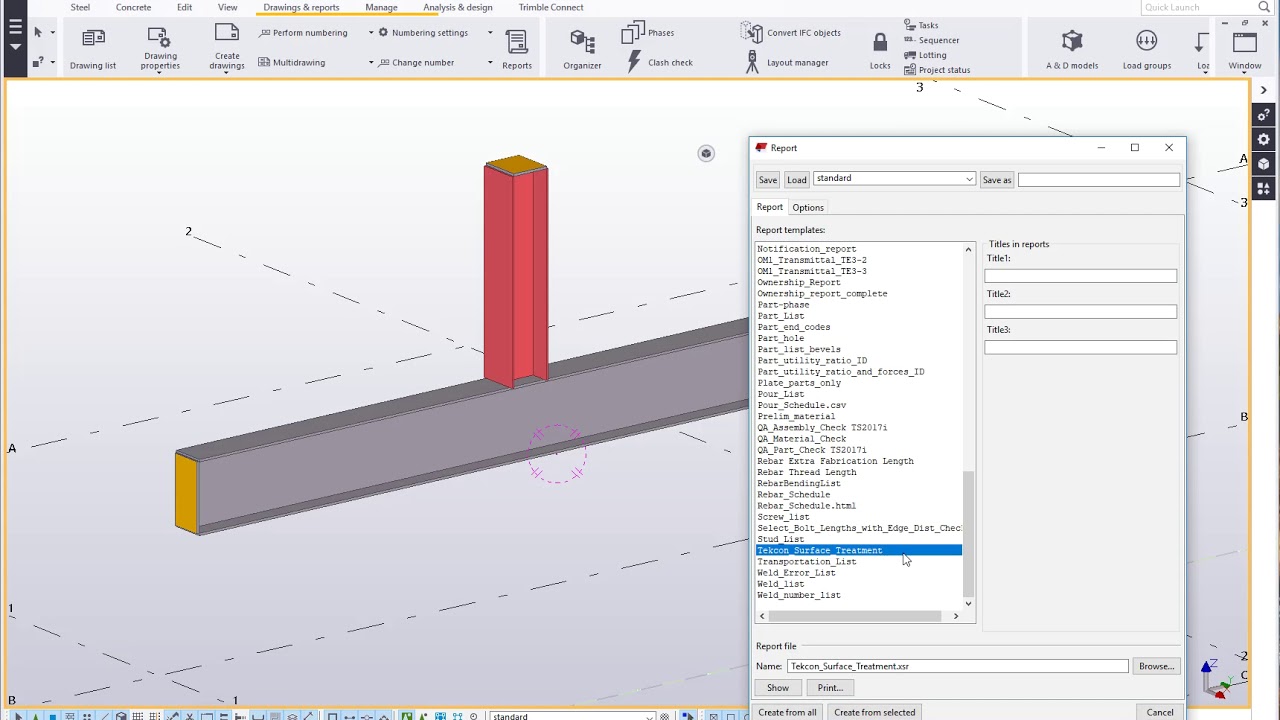Switch to Options tab in Report dialog
This screenshot has height=720, width=1280.
pos(808,207)
